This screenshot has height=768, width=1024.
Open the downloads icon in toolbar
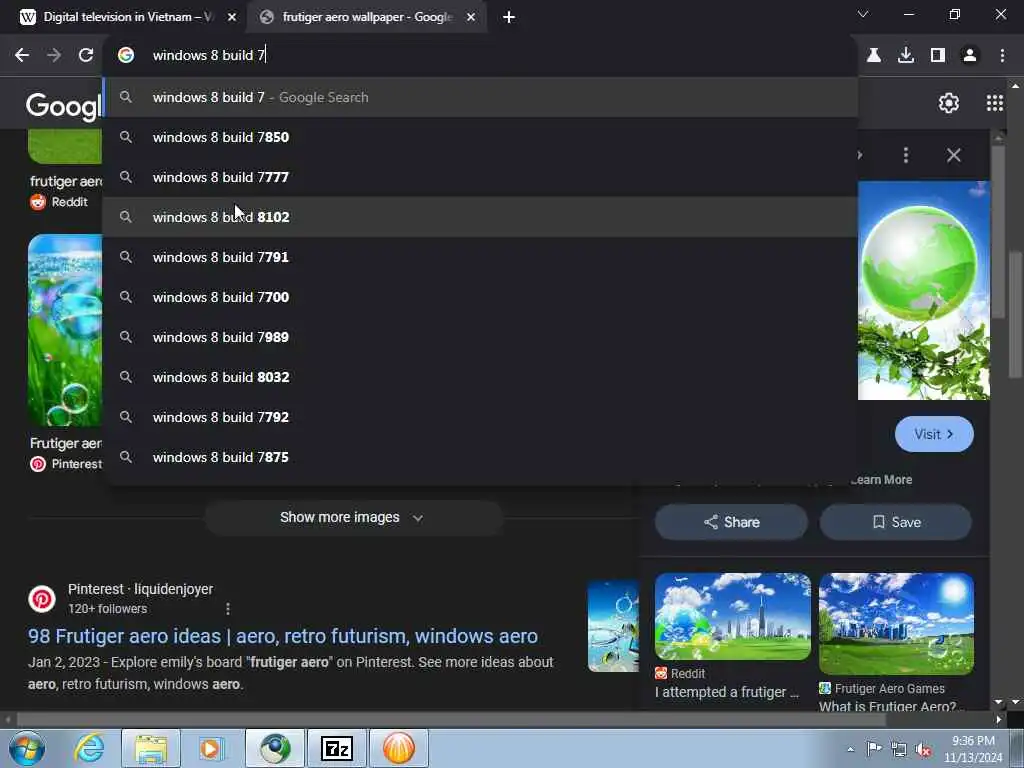click(906, 56)
